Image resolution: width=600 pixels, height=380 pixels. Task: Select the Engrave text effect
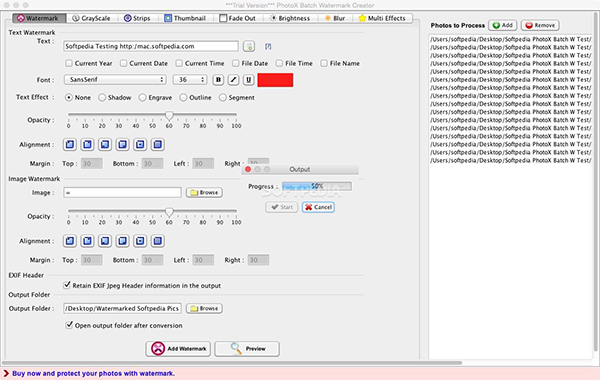142,98
